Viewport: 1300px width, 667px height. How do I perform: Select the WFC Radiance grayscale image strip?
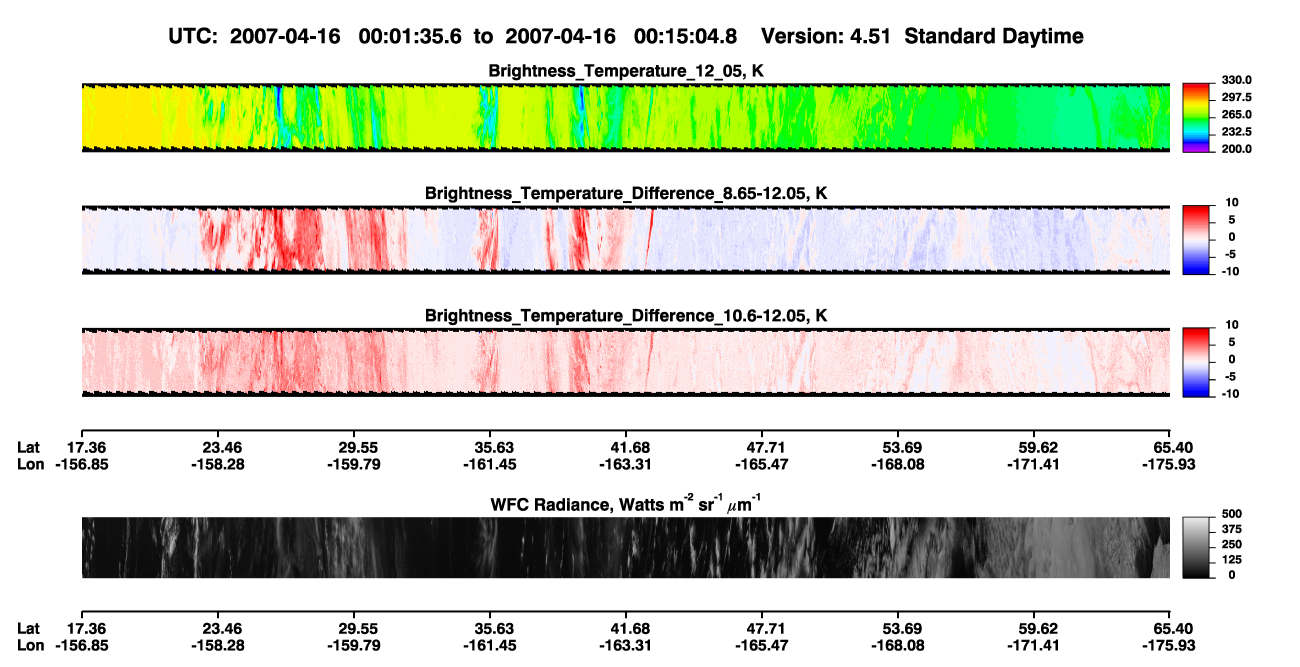click(625, 547)
